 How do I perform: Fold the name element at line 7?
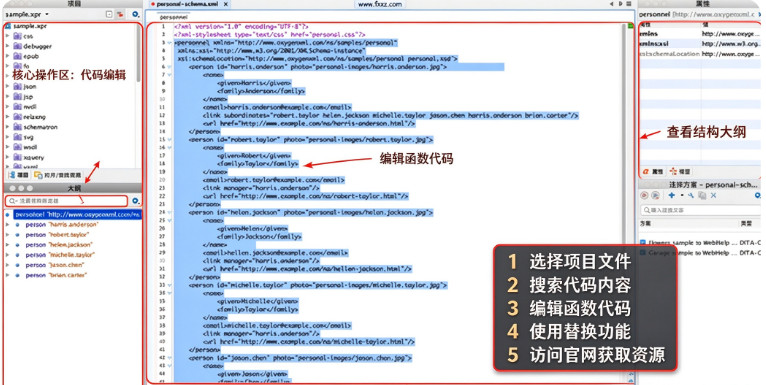pos(170,75)
